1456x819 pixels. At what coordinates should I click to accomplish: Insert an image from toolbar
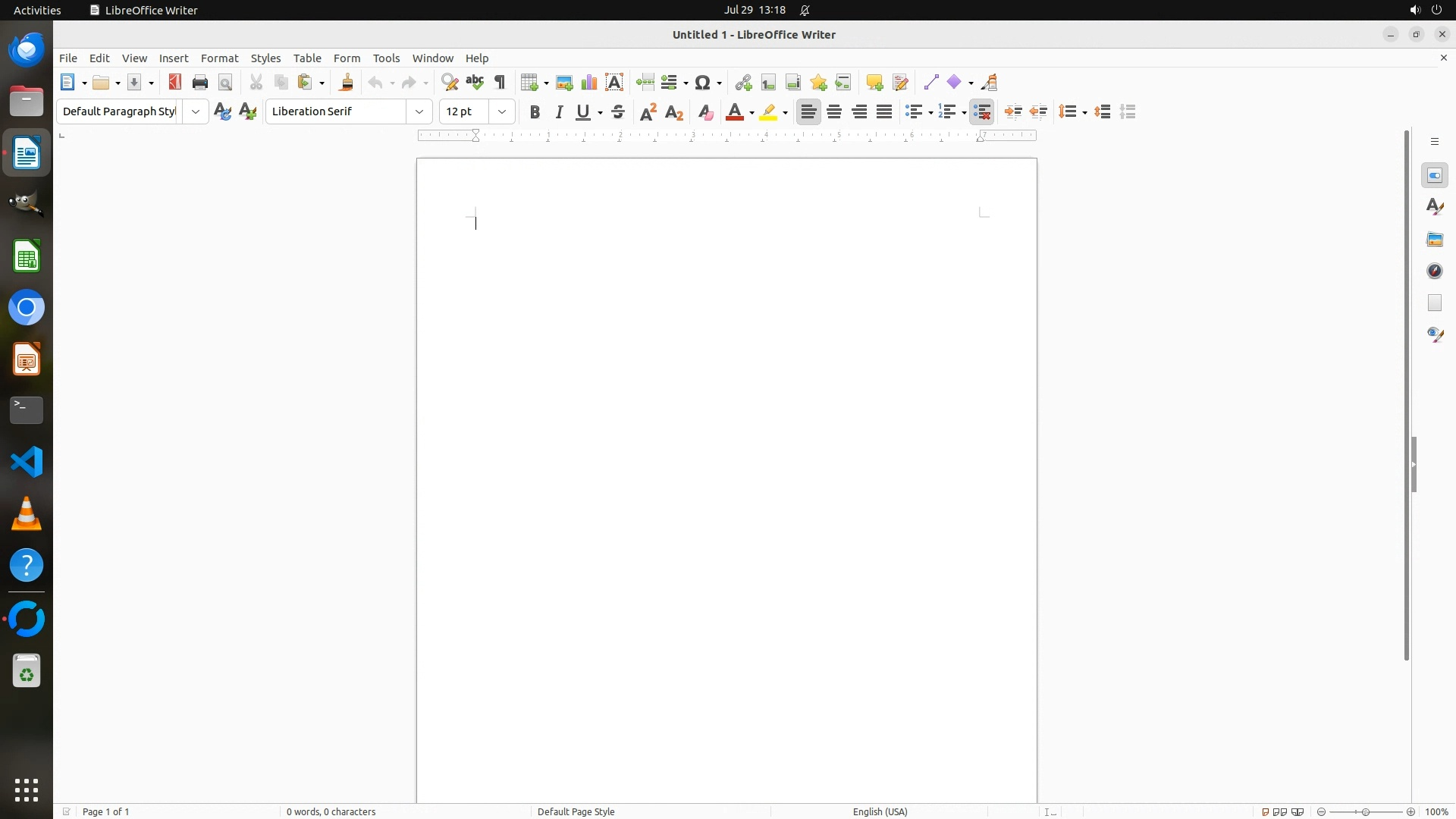tap(564, 83)
